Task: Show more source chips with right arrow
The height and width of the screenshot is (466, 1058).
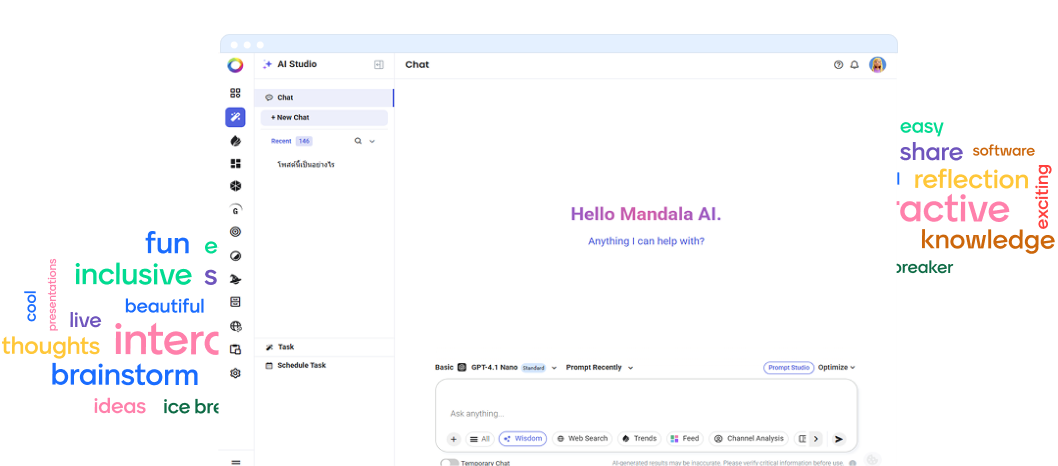Action: coord(815,439)
